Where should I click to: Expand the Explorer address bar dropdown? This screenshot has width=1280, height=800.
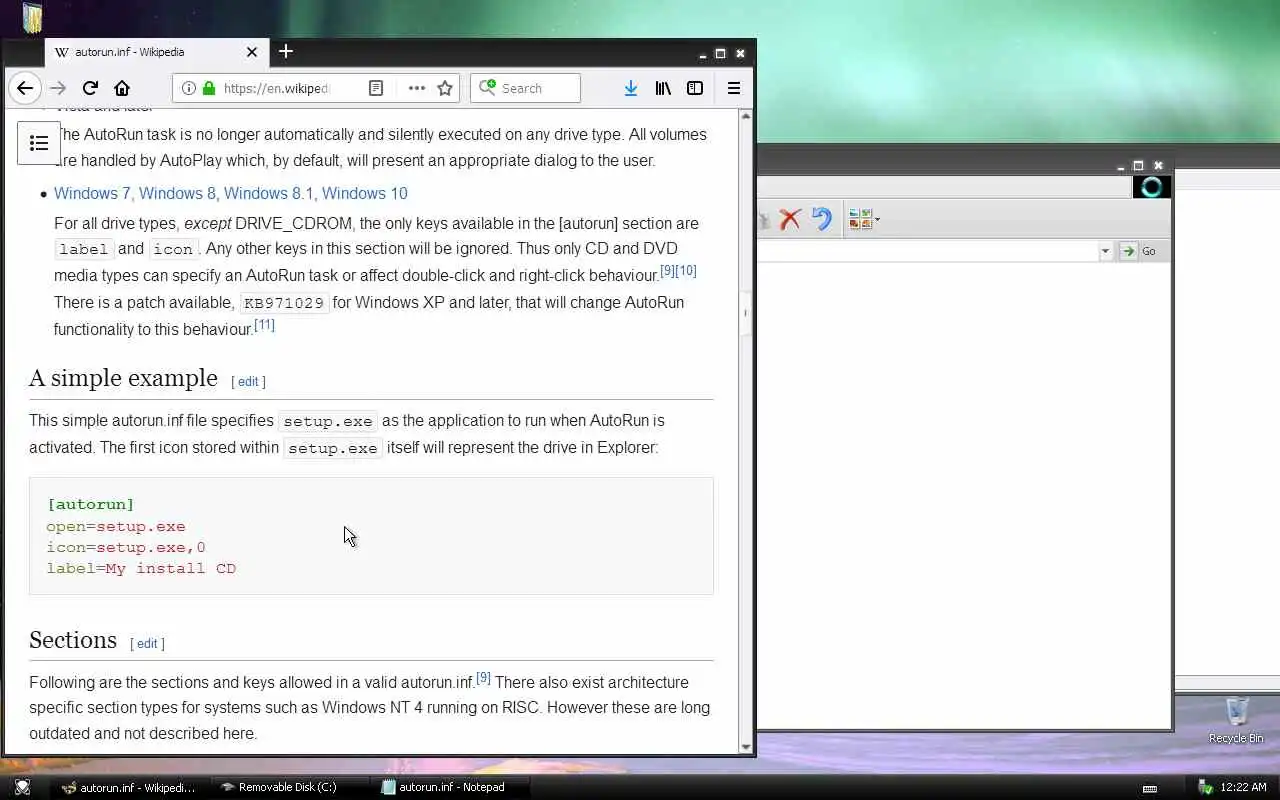tap(1105, 251)
